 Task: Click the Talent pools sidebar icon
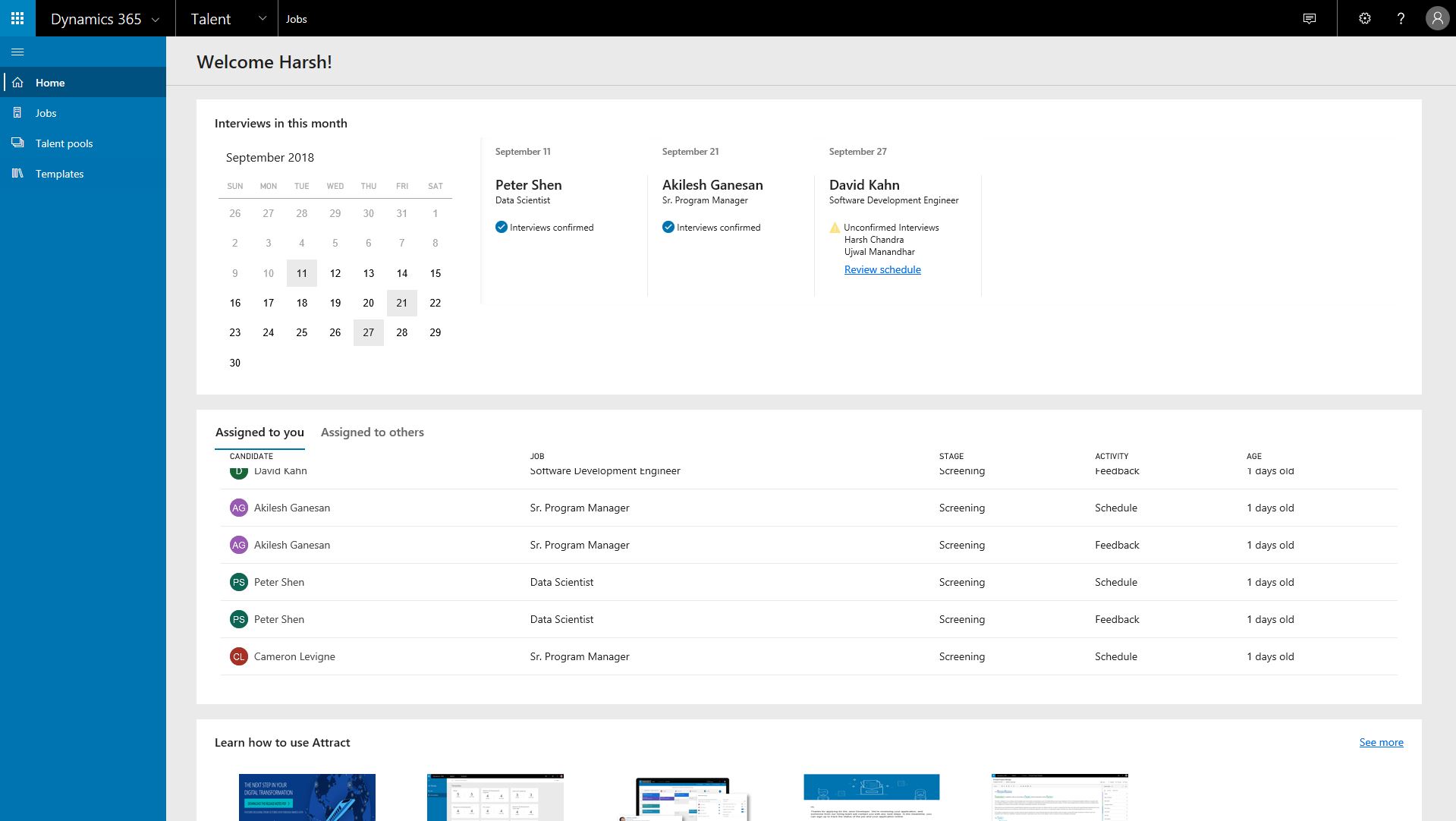point(17,143)
